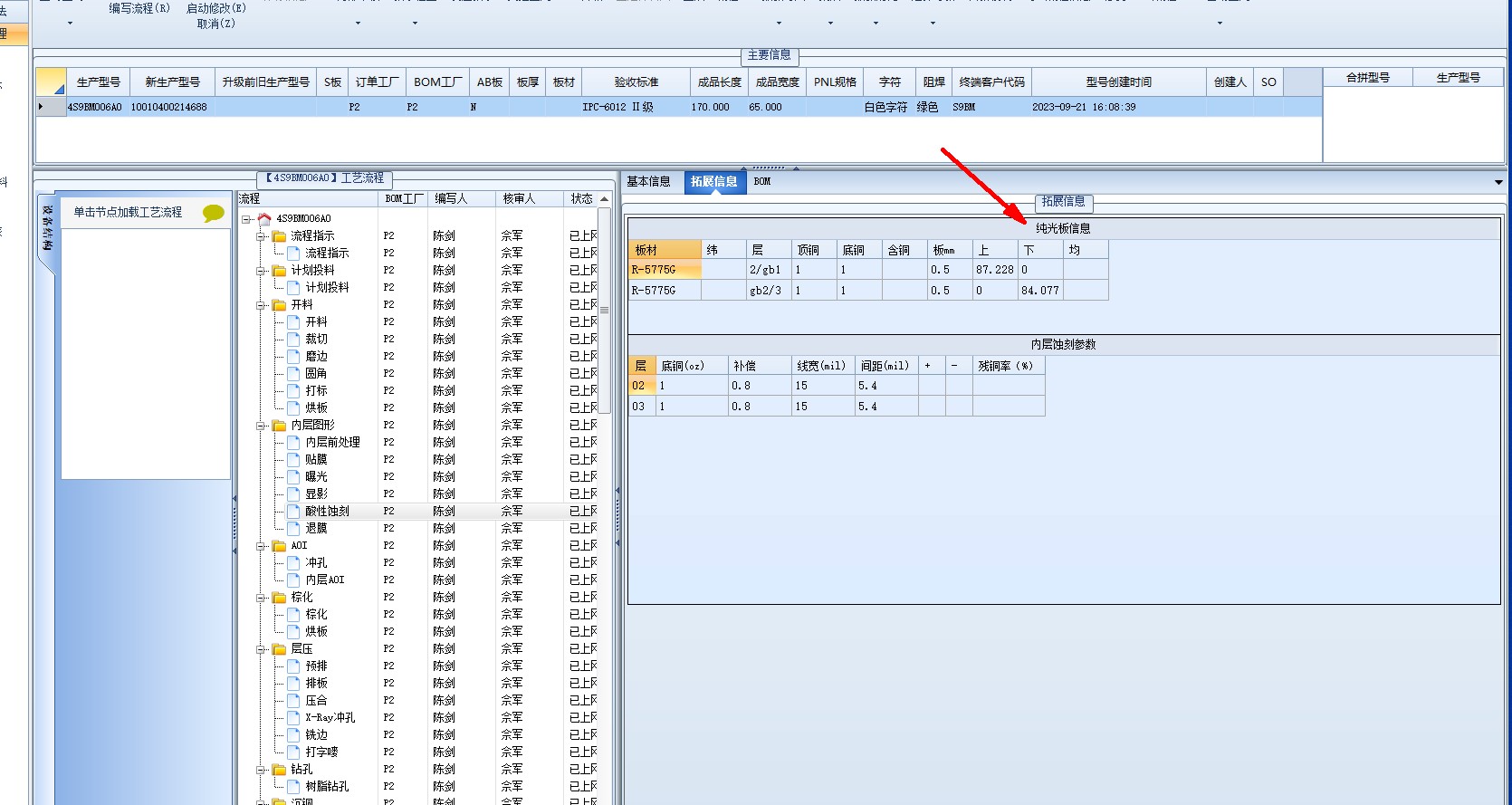The width and height of the screenshot is (1512, 805).
Task: Click the 编写流程(R) toolbar command
Action: pyautogui.click(x=139, y=8)
